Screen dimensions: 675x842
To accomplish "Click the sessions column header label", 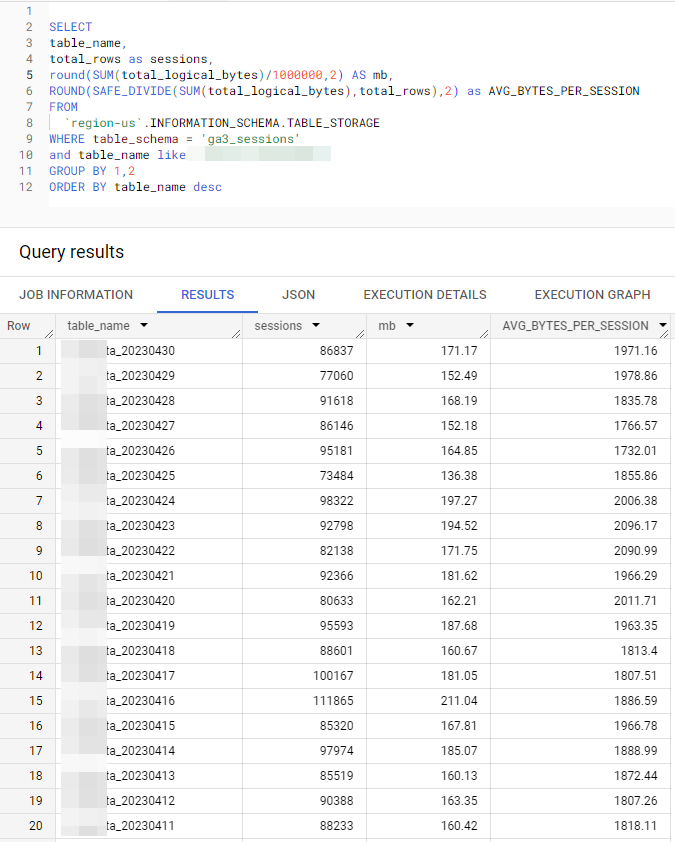I will 278,326.
